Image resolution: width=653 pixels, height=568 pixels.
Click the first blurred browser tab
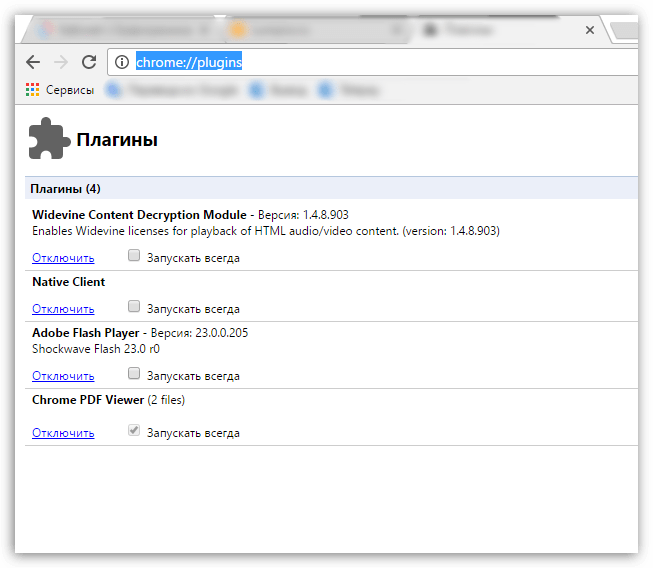click(x=123, y=30)
